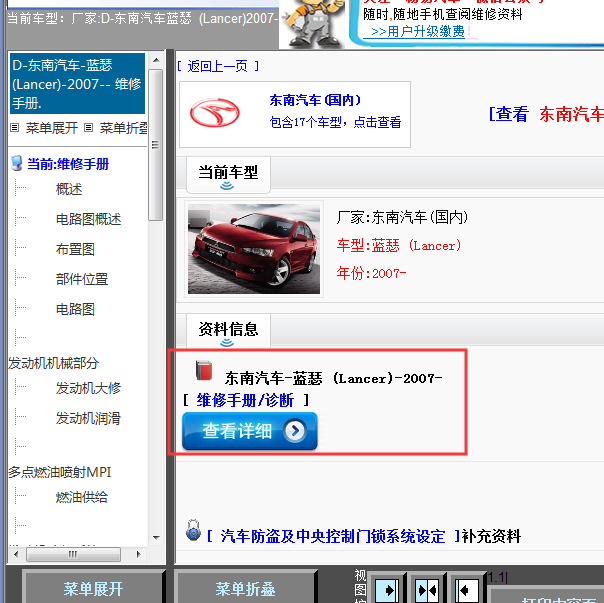Click the center split view layout button
The height and width of the screenshot is (603, 604).
click(x=427, y=589)
